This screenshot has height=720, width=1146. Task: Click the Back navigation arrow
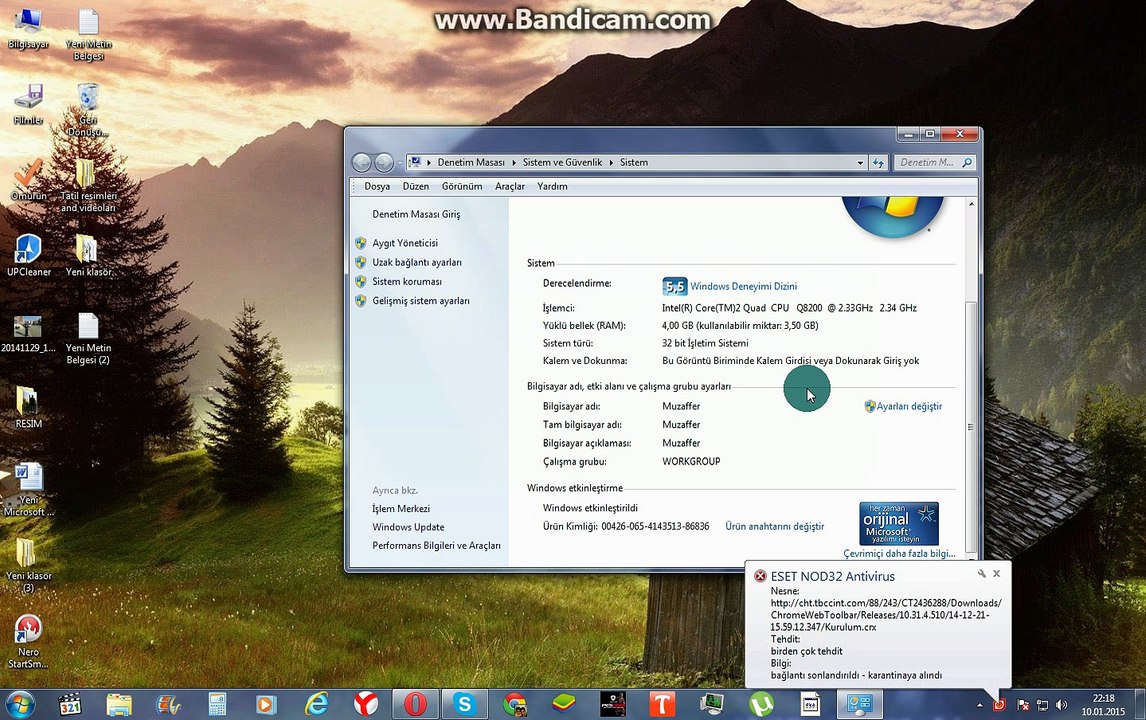(362, 162)
